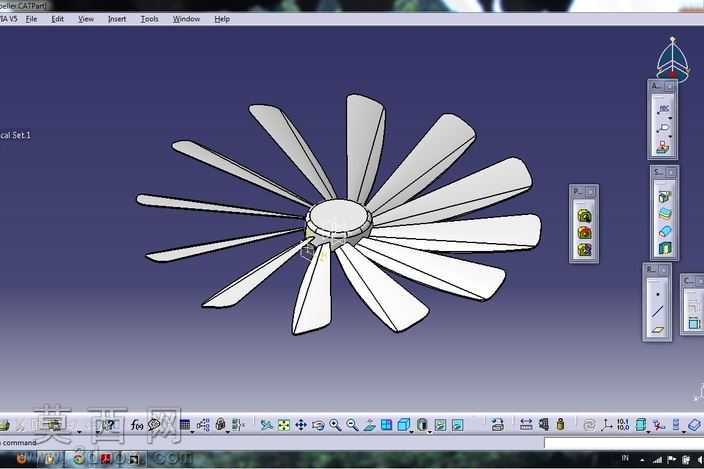
Task: Select the Pan tool
Action: (x=301, y=425)
